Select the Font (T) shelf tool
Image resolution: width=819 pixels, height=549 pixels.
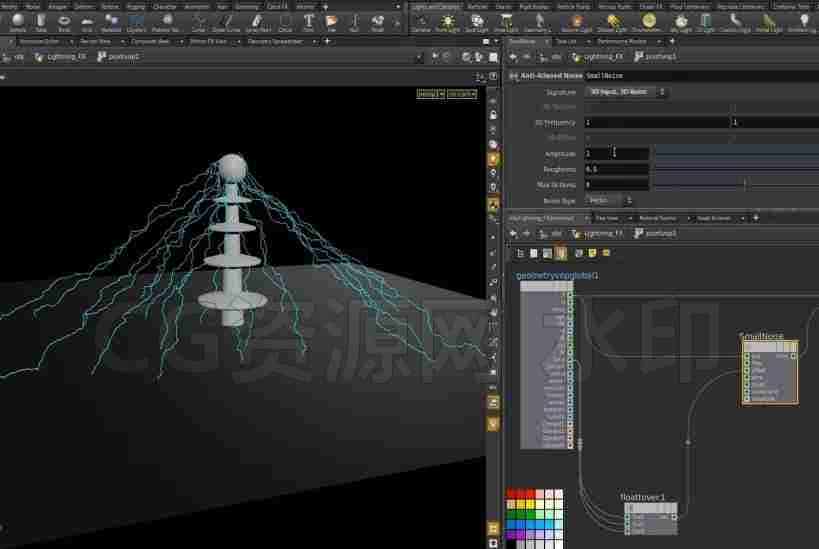click(x=309, y=22)
